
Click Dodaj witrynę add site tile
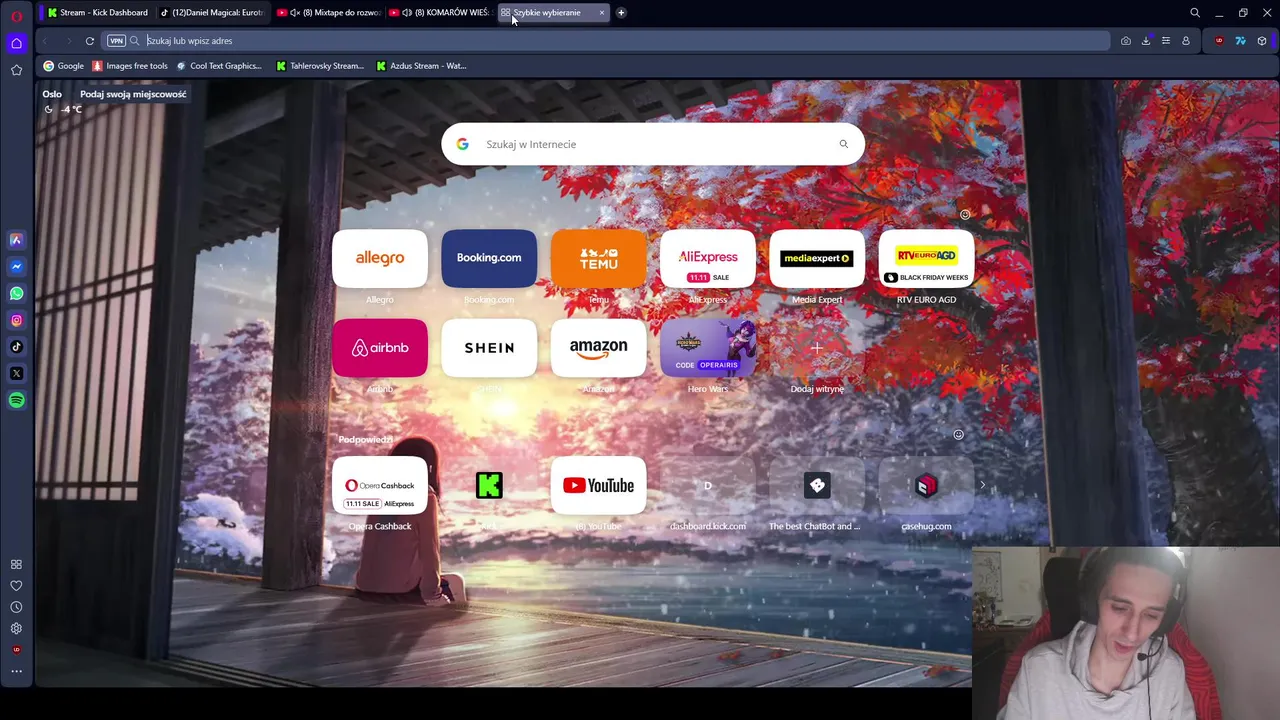pyautogui.click(x=817, y=348)
